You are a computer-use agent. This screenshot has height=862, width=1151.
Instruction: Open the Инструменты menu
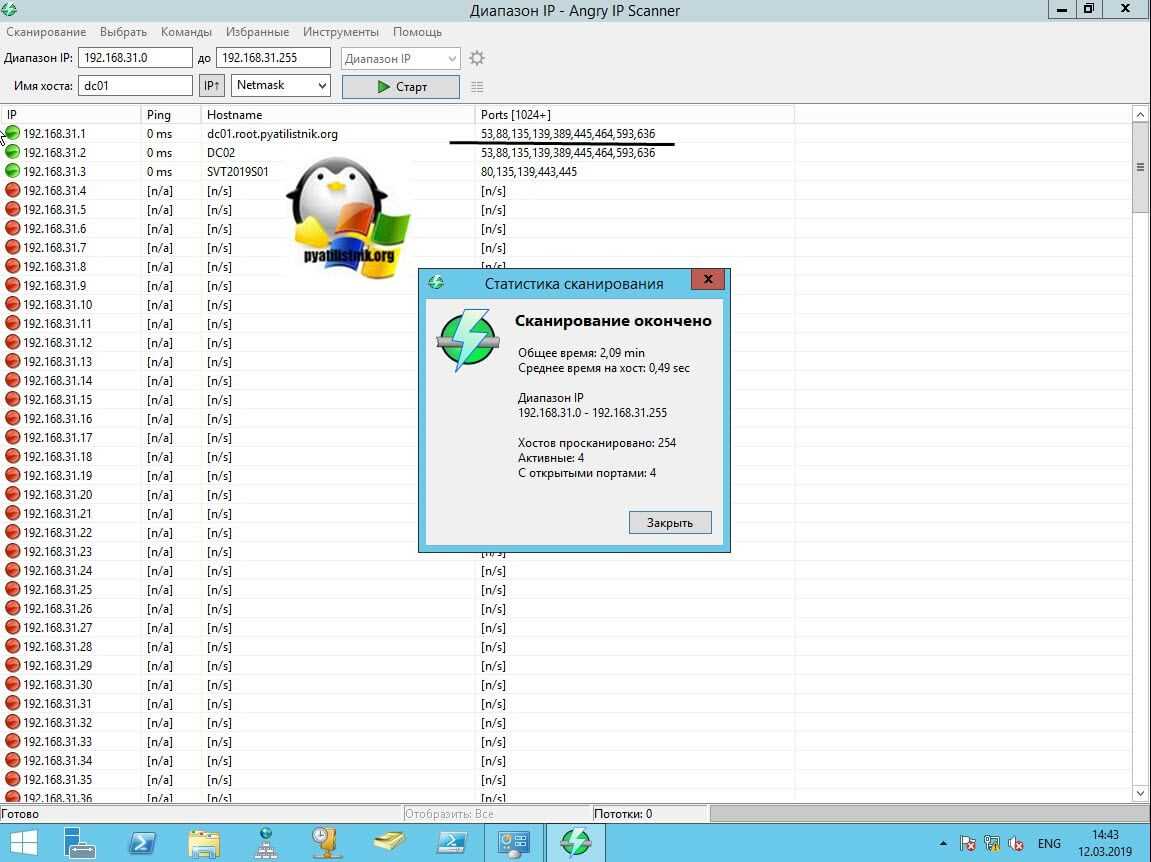(x=341, y=32)
